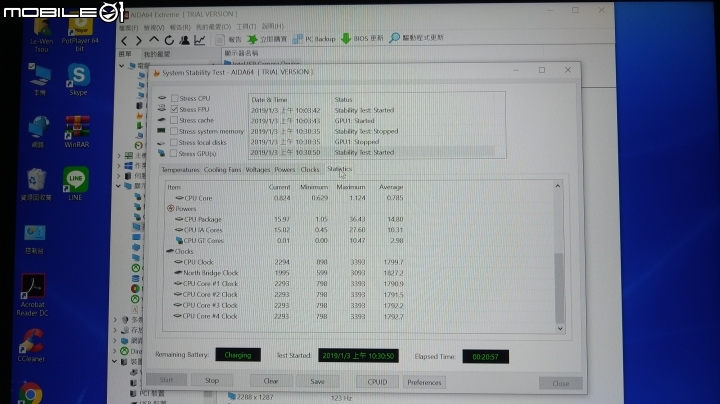720x404 pixels.
Task: Open the CPUID button
Action: click(377, 382)
